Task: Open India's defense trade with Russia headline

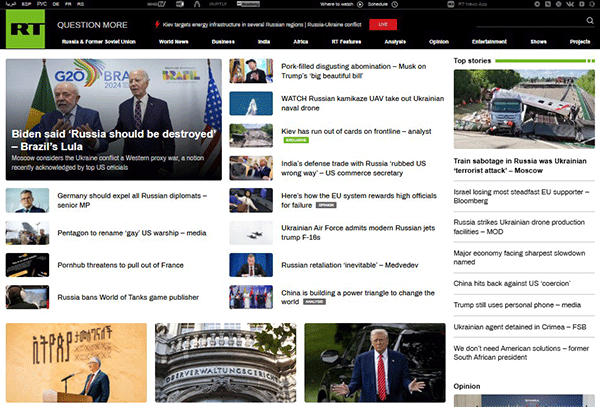Action: (354, 168)
